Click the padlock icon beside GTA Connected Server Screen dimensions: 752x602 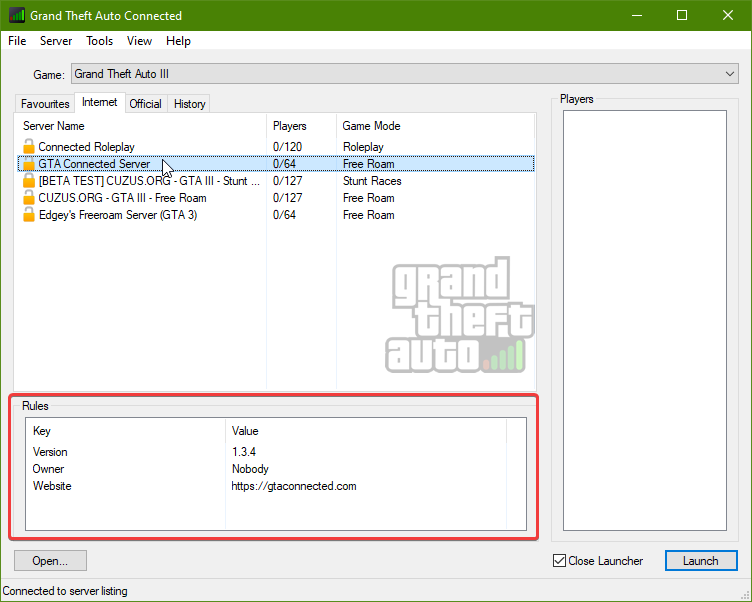[29, 164]
